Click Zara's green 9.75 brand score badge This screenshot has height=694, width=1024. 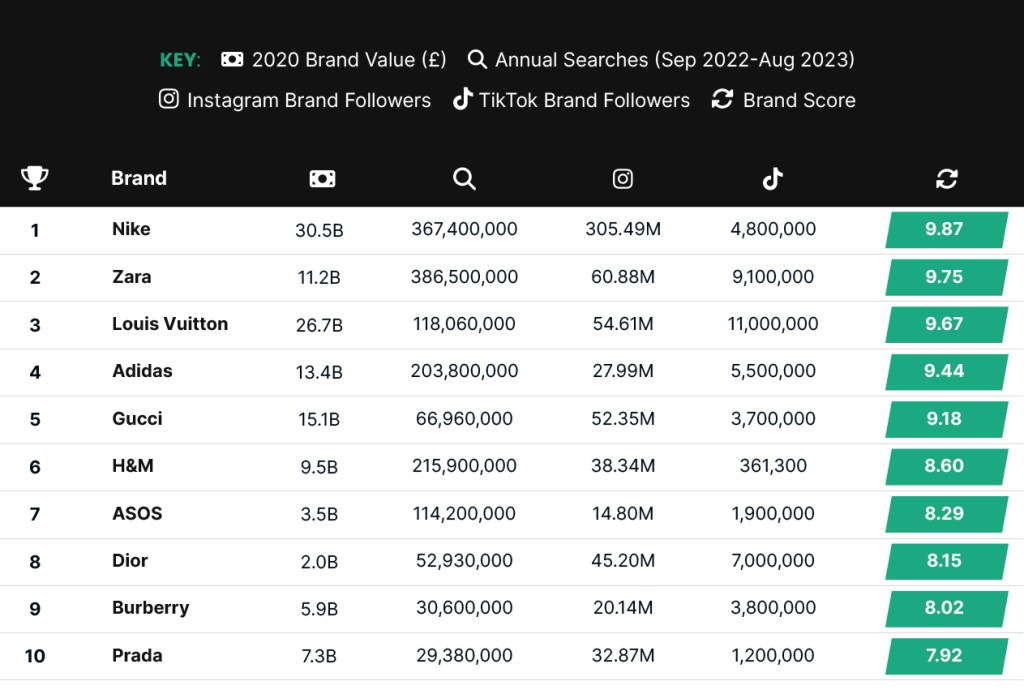point(946,277)
